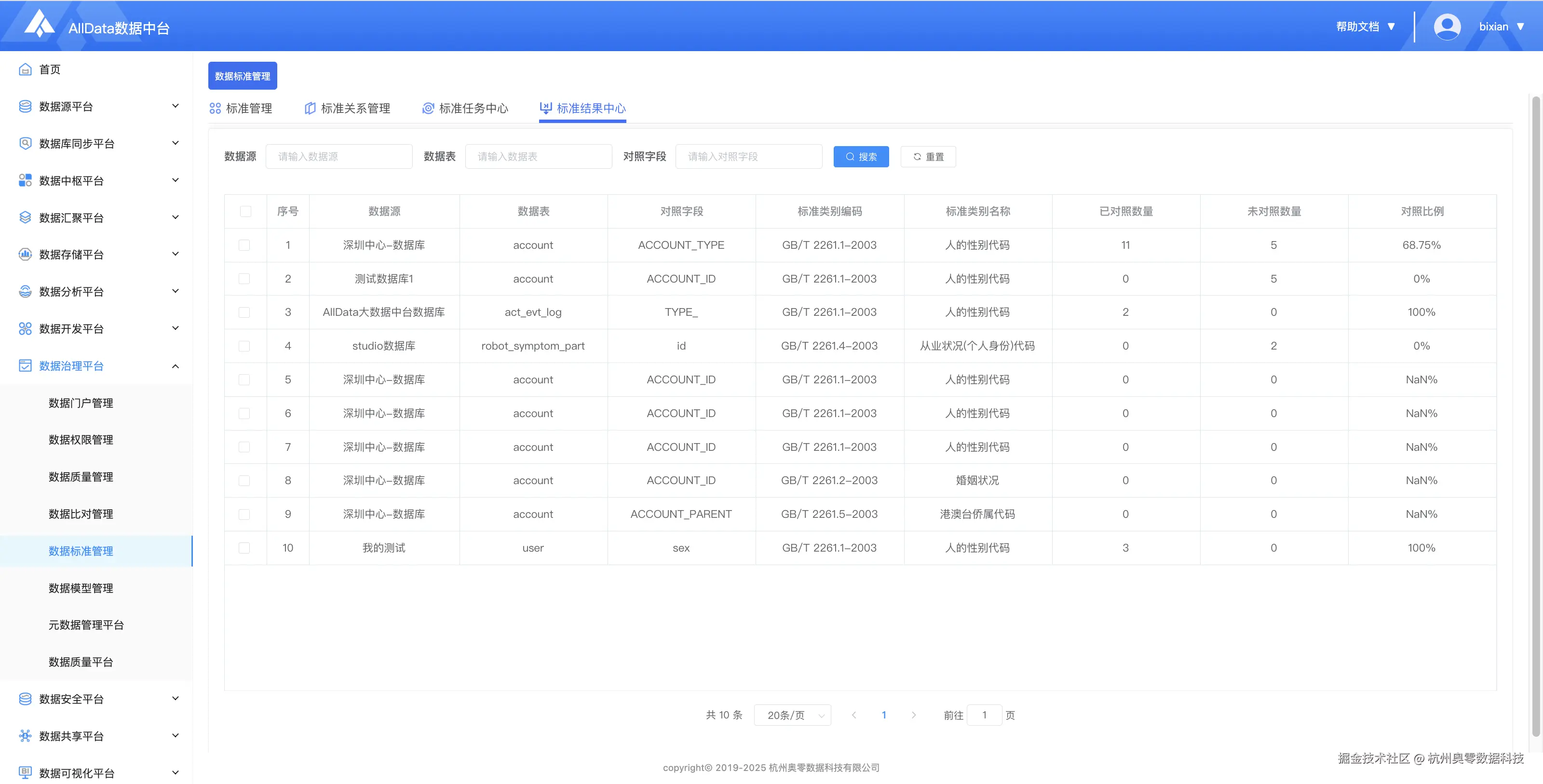The height and width of the screenshot is (784, 1543).
Task: Click the 数据源平台 sidebar icon
Action: pyautogui.click(x=25, y=107)
